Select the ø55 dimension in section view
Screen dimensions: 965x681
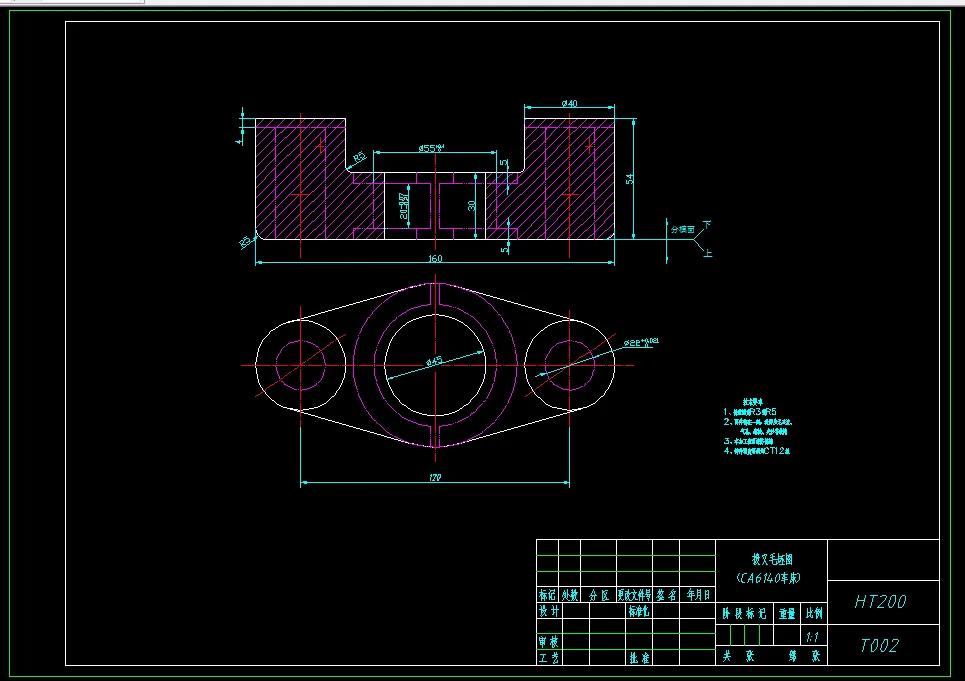click(431, 148)
